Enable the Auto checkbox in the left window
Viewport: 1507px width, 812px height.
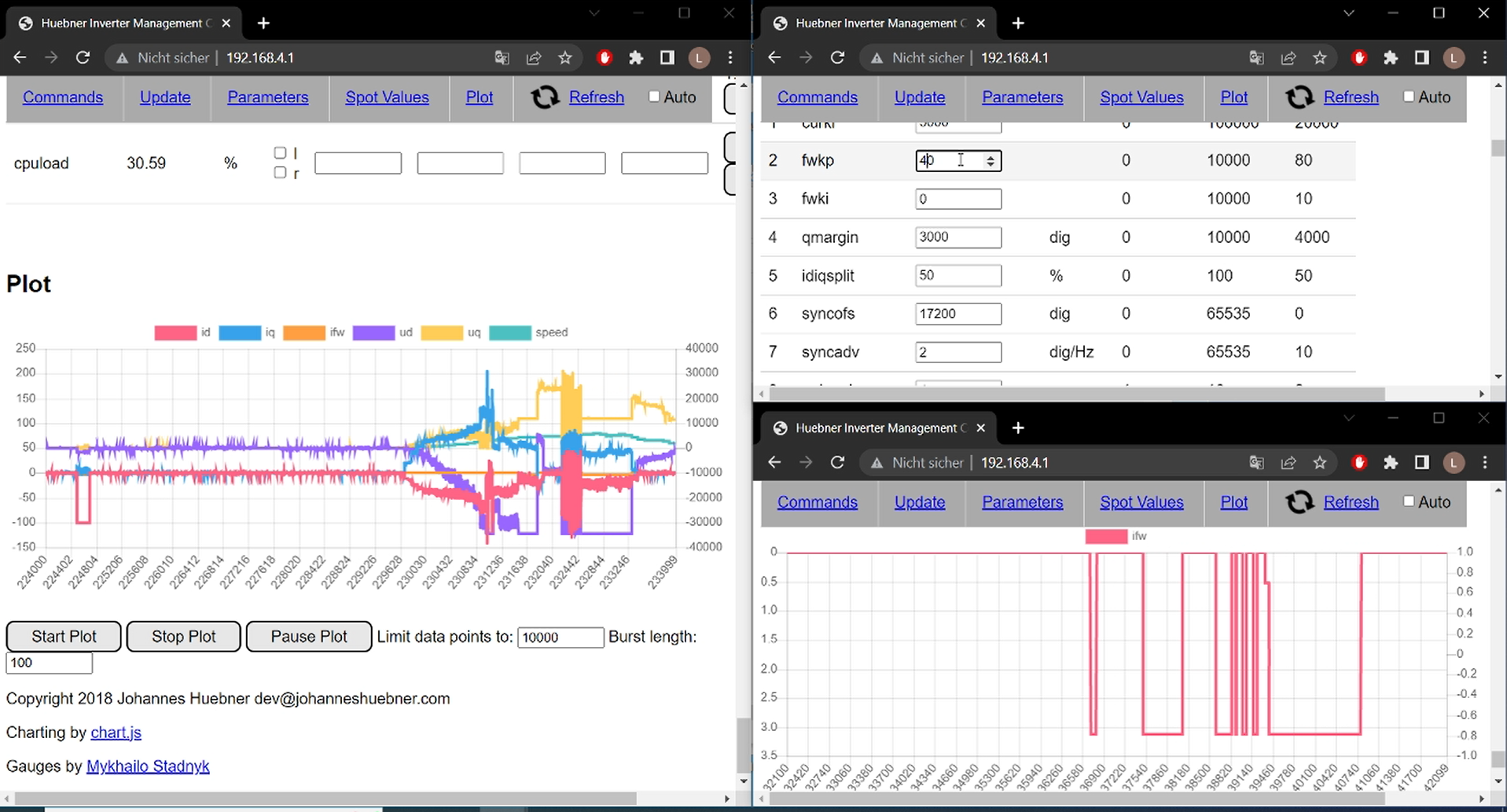point(654,97)
